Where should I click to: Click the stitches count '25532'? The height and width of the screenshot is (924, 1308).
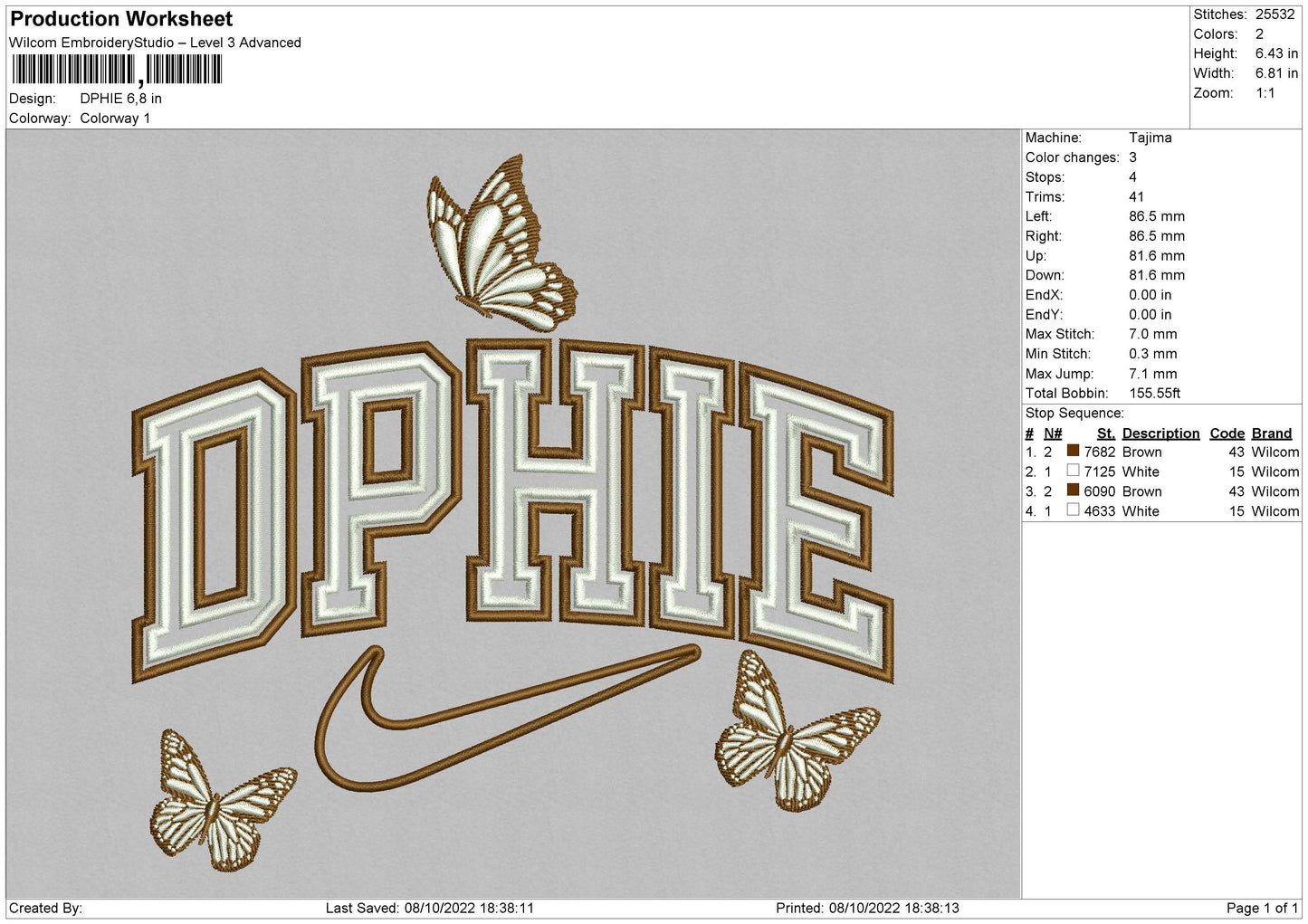[1275, 14]
